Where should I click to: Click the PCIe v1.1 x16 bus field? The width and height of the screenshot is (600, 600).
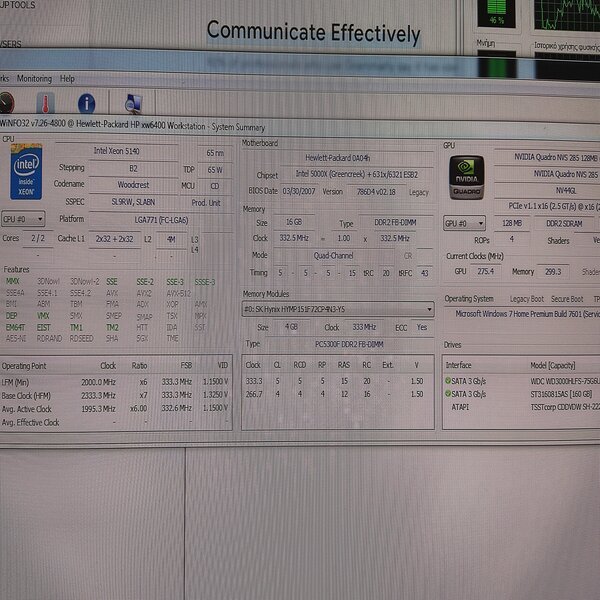(547, 206)
